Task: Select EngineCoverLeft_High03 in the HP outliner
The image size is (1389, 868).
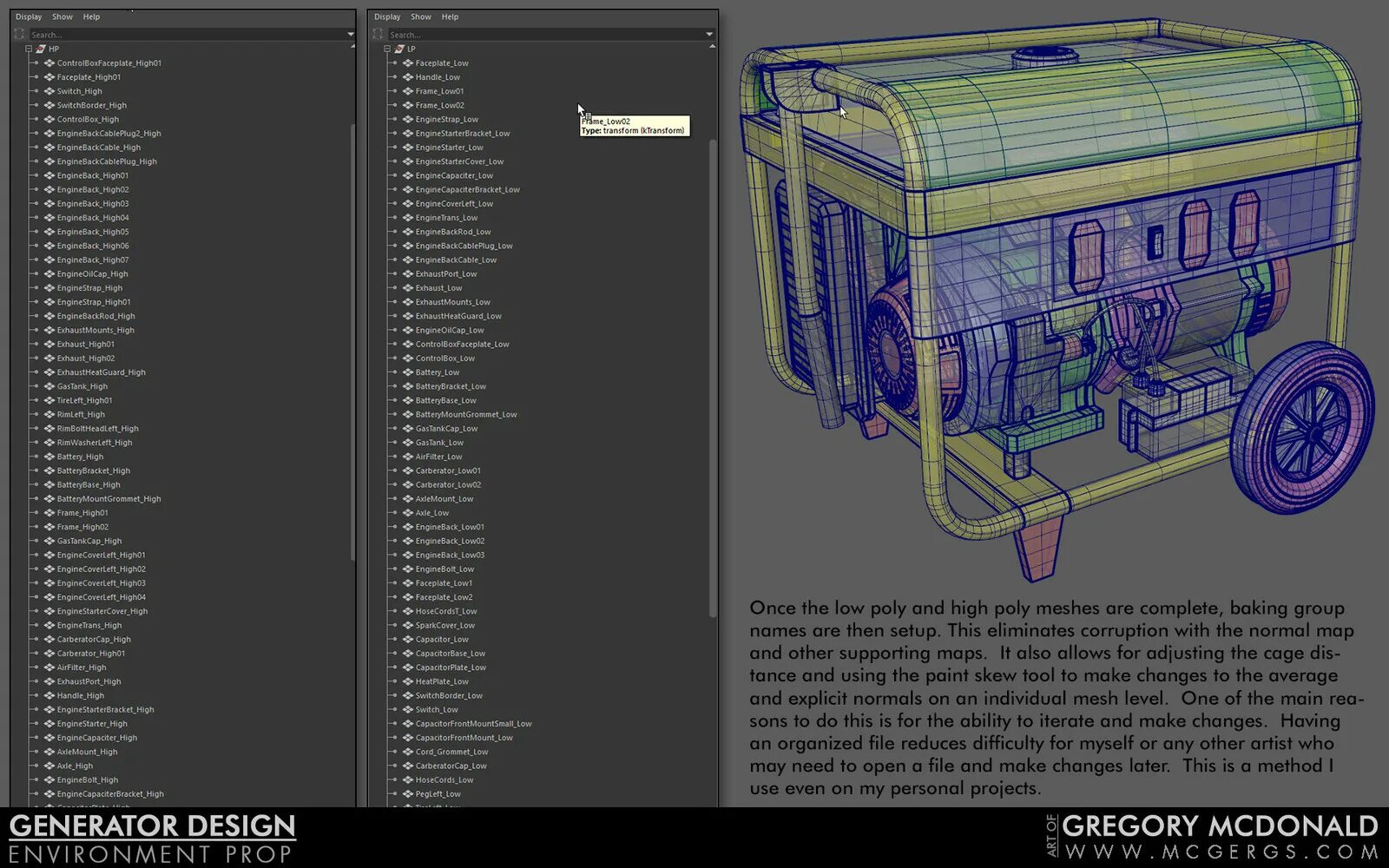Action: click(x=101, y=583)
